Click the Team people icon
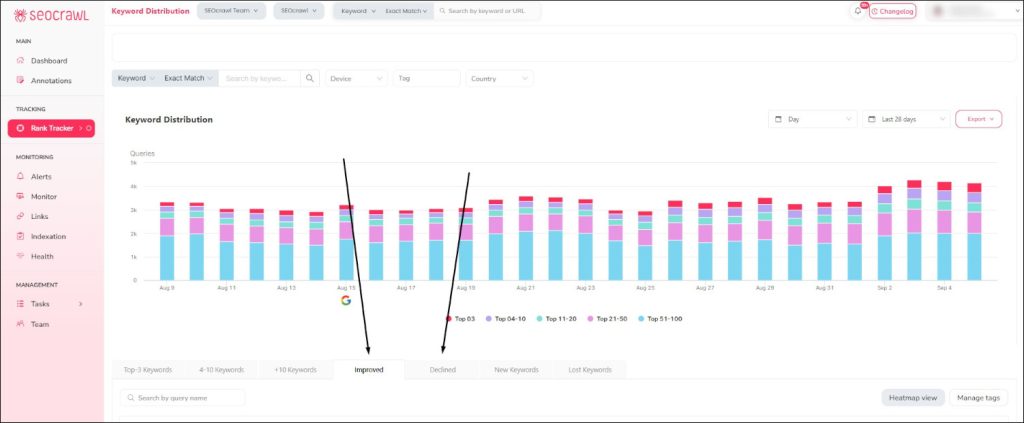 pyautogui.click(x=20, y=324)
